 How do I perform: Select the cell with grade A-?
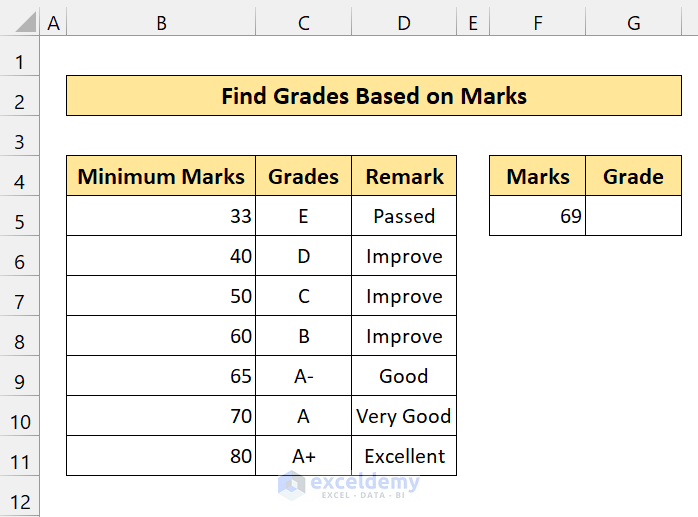coord(304,376)
